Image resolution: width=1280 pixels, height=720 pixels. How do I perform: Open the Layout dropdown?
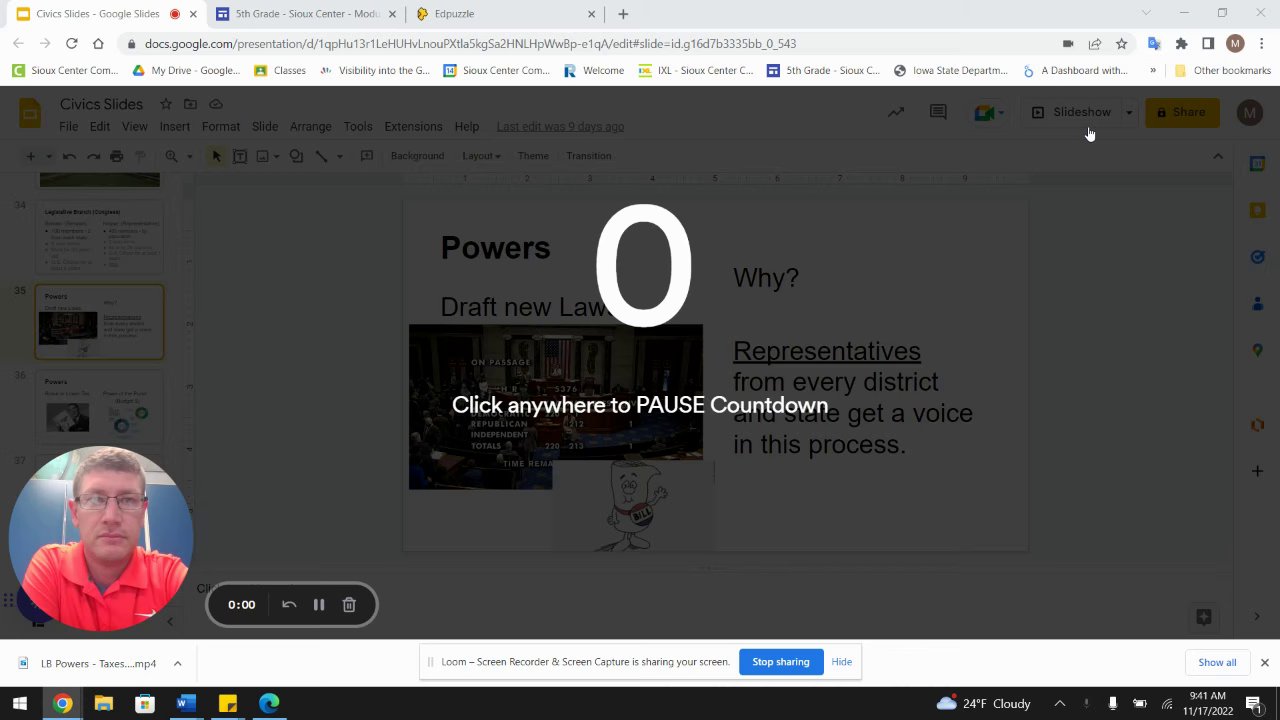click(x=481, y=156)
